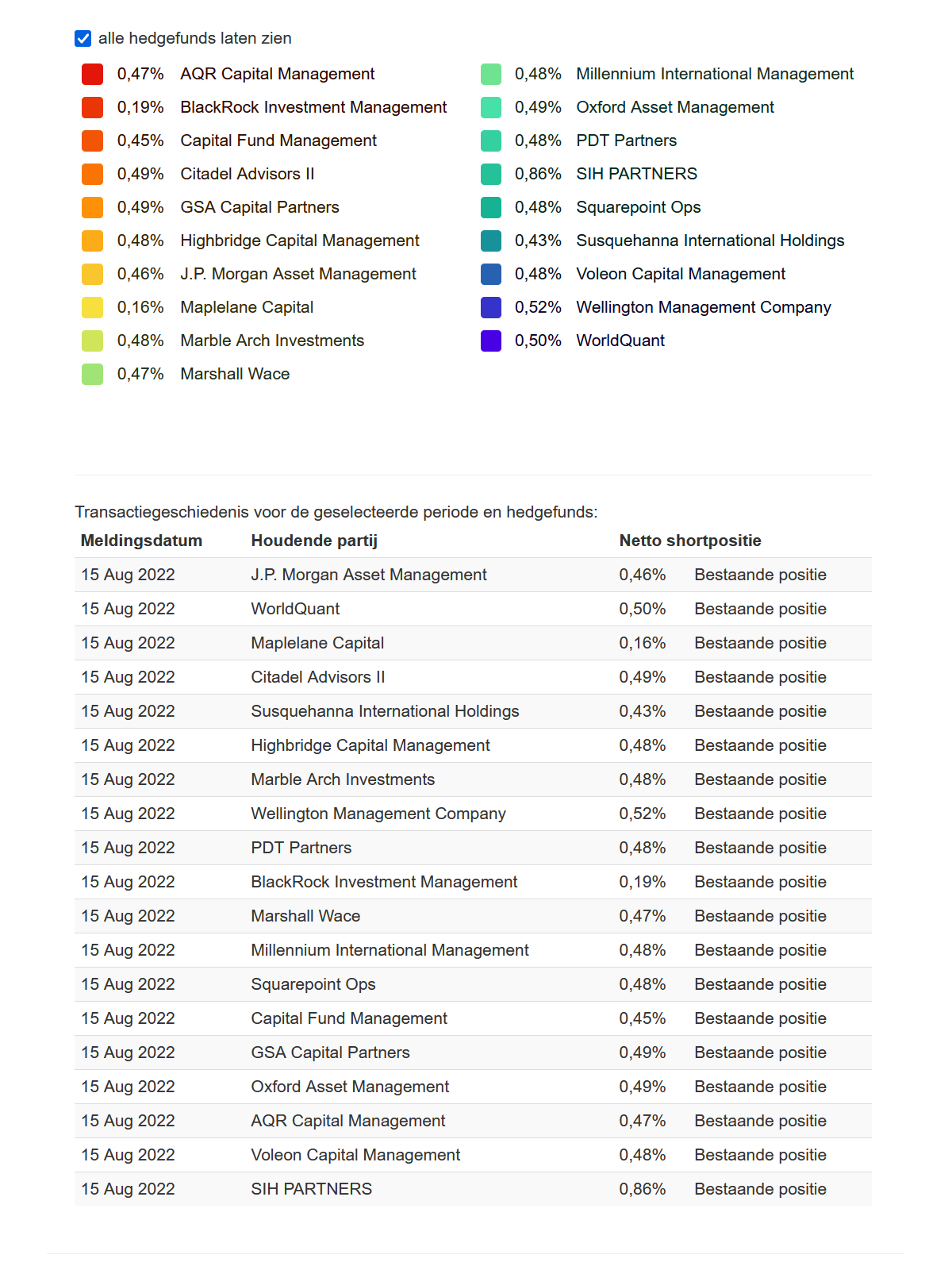Select Citadel Advisors II legend label

coord(247,174)
